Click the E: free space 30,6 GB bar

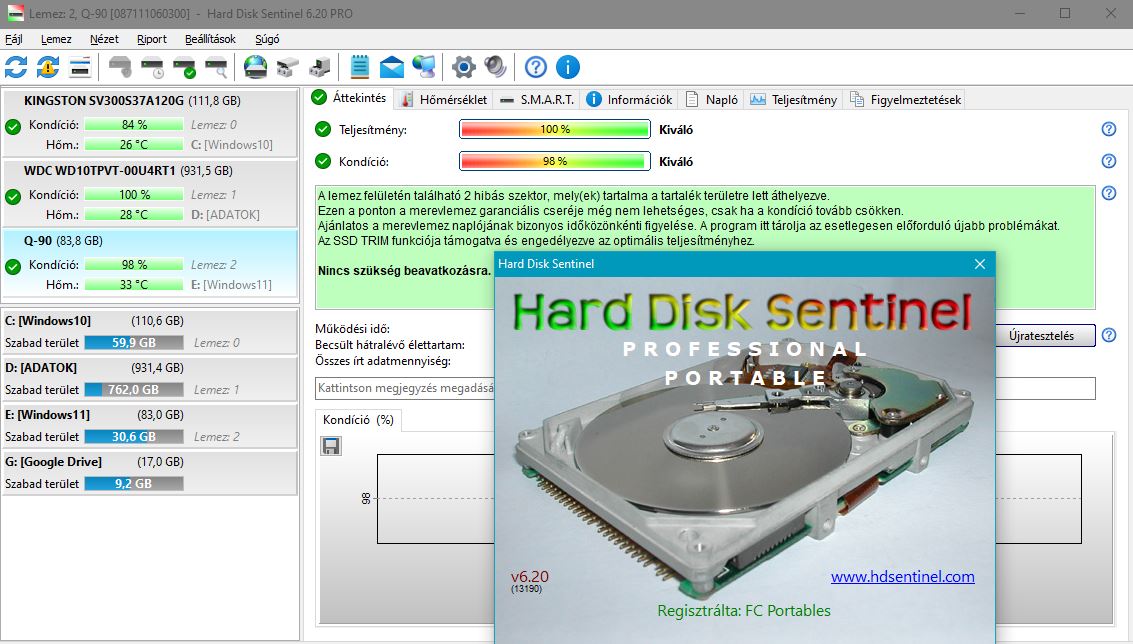pyautogui.click(x=134, y=437)
